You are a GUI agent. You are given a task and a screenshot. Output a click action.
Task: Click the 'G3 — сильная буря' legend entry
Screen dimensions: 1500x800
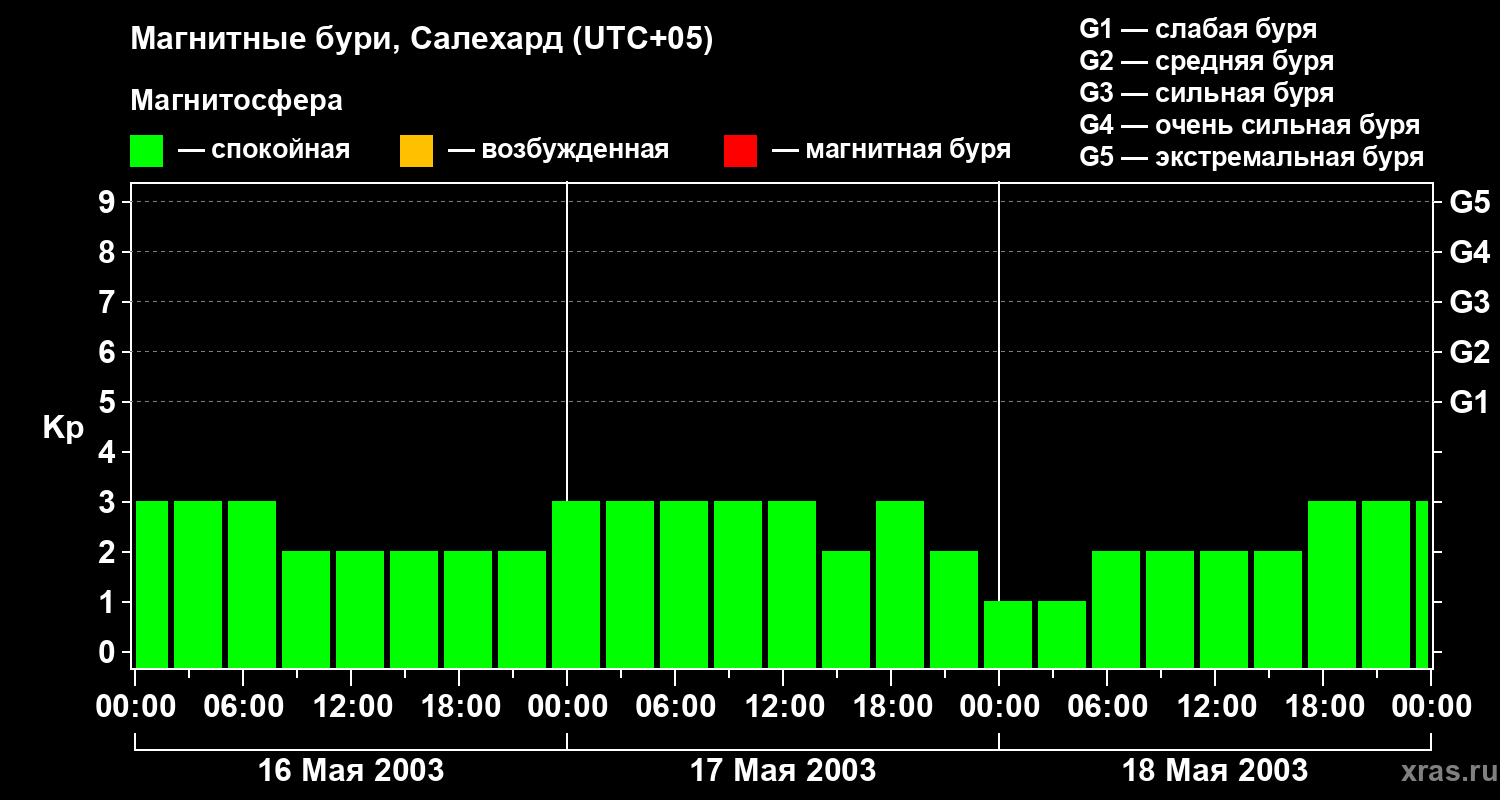1206,93
